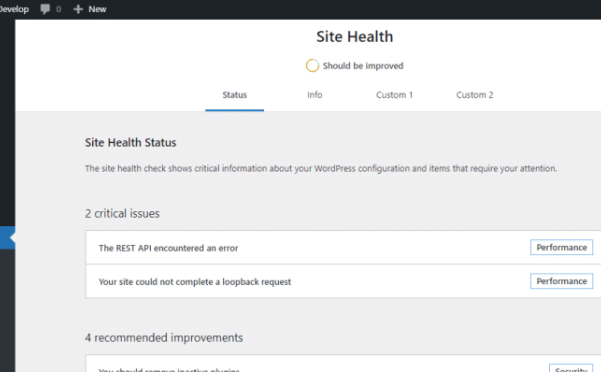Click Performance badge on loopback request row
Screen dimensions: 601x372
(562, 281)
